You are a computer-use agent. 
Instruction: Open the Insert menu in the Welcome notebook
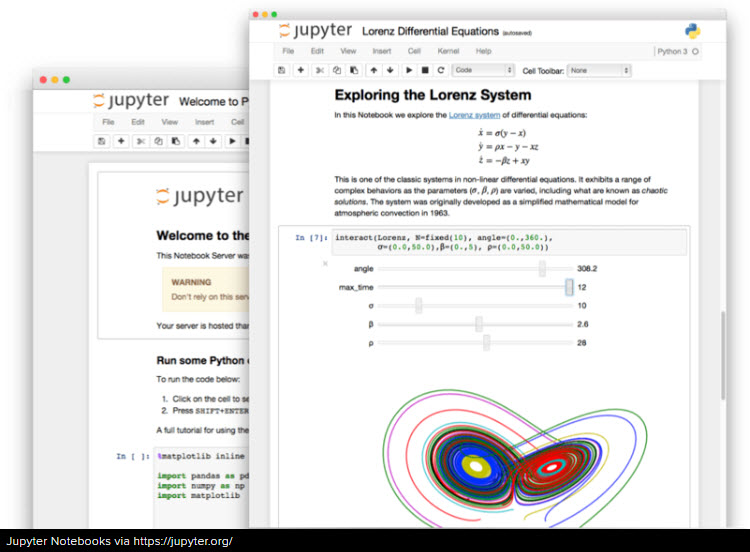pos(204,122)
